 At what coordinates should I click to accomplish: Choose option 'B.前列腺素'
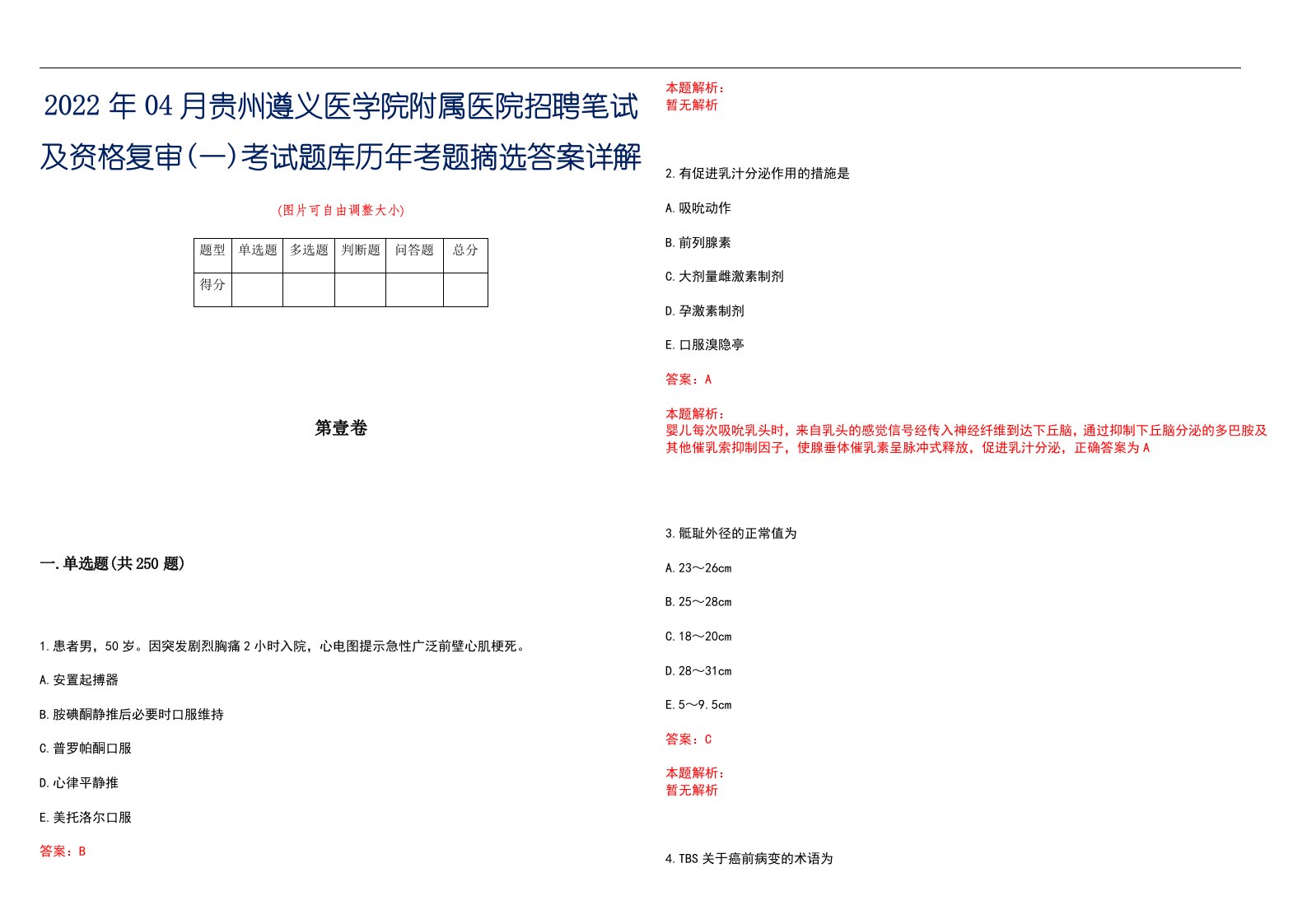coord(698,243)
